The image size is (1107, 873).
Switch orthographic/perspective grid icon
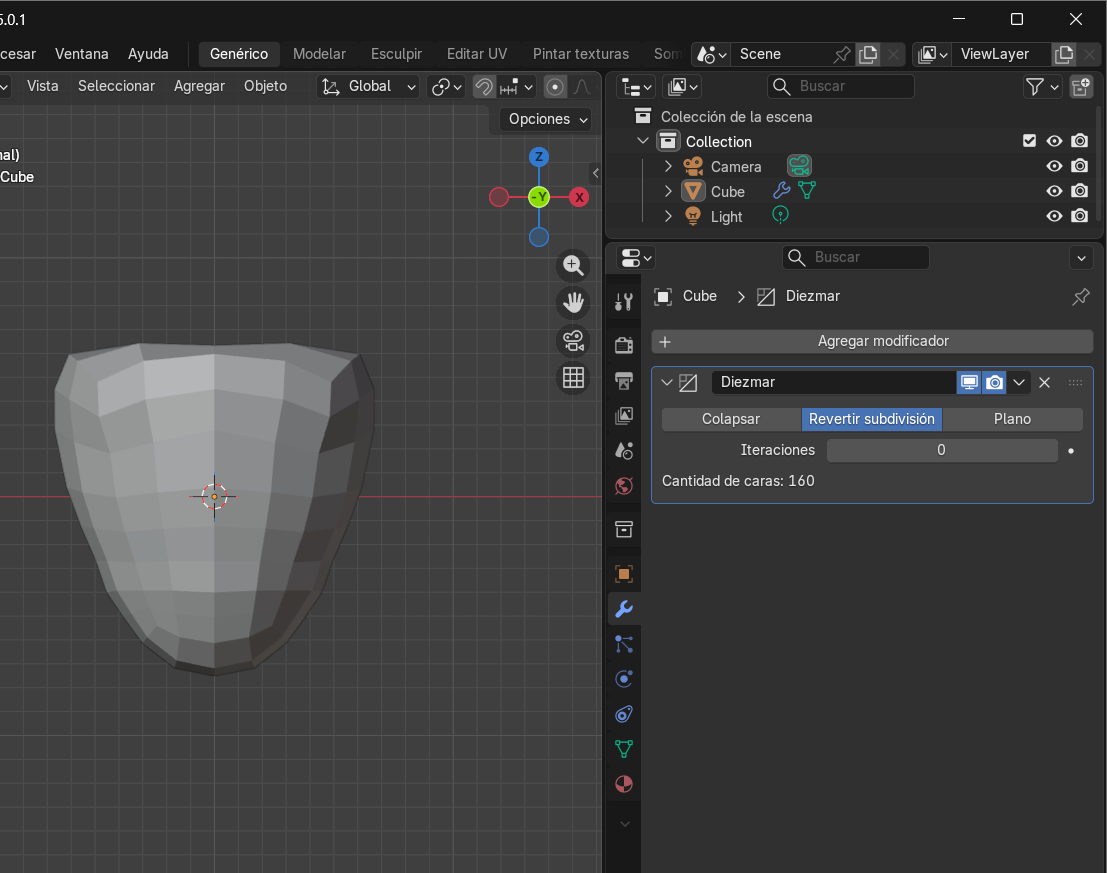point(573,378)
